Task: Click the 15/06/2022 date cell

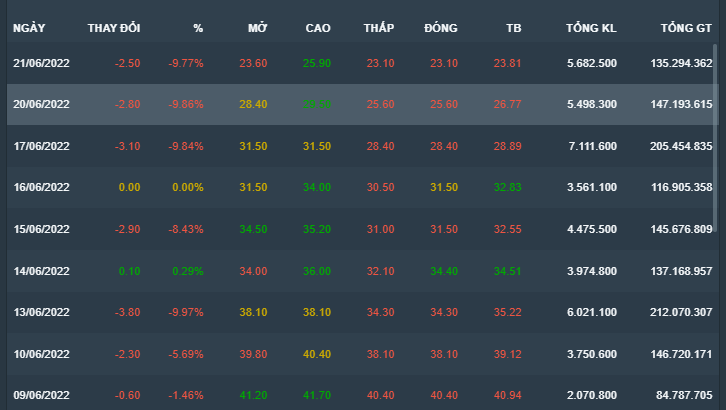Action: click(41, 229)
